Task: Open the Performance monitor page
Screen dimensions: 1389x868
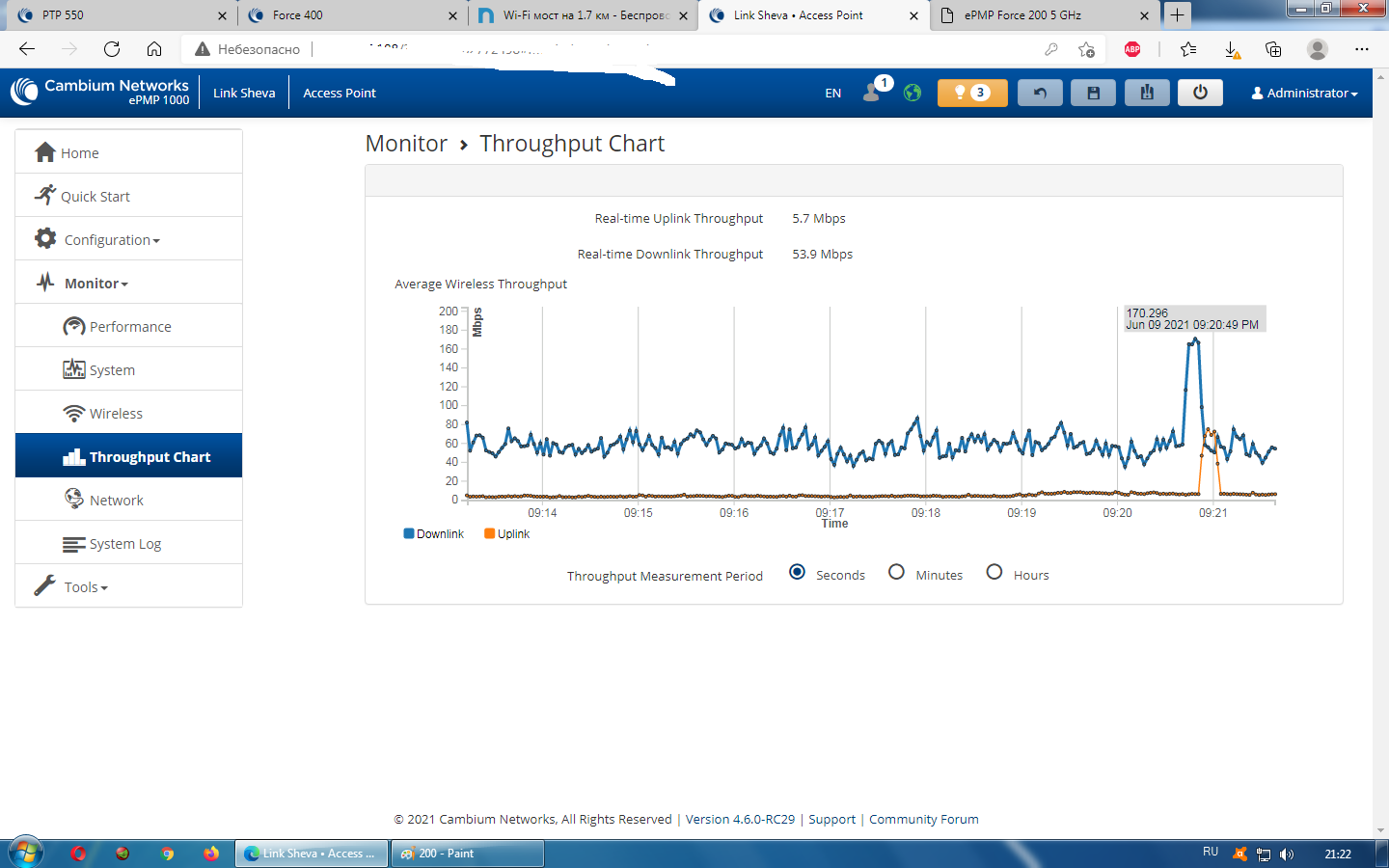Action: click(128, 326)
